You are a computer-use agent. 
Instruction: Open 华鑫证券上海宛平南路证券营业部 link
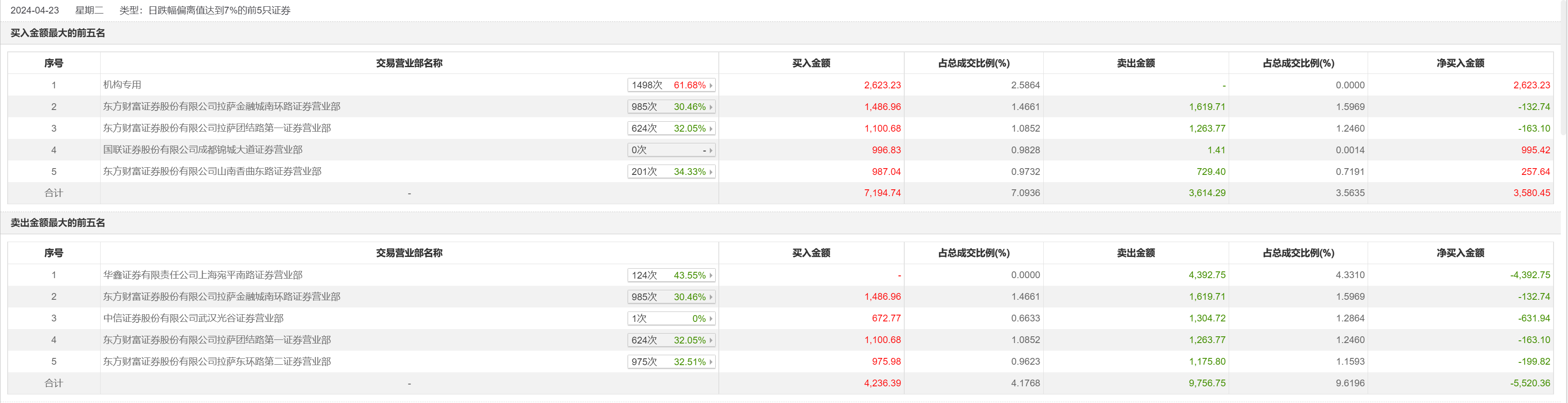(203, 275)
